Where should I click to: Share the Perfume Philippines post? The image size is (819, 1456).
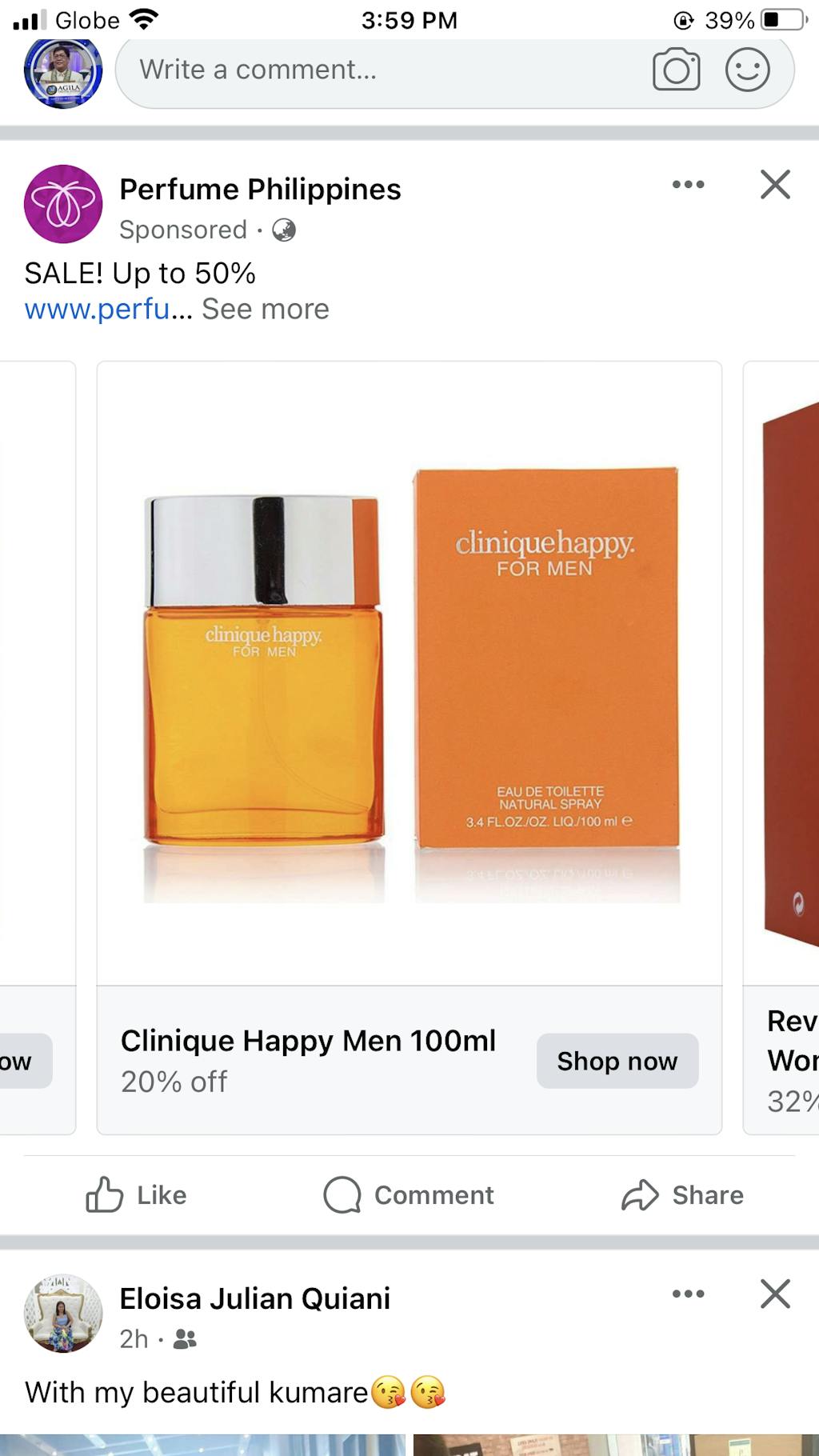682,1195
